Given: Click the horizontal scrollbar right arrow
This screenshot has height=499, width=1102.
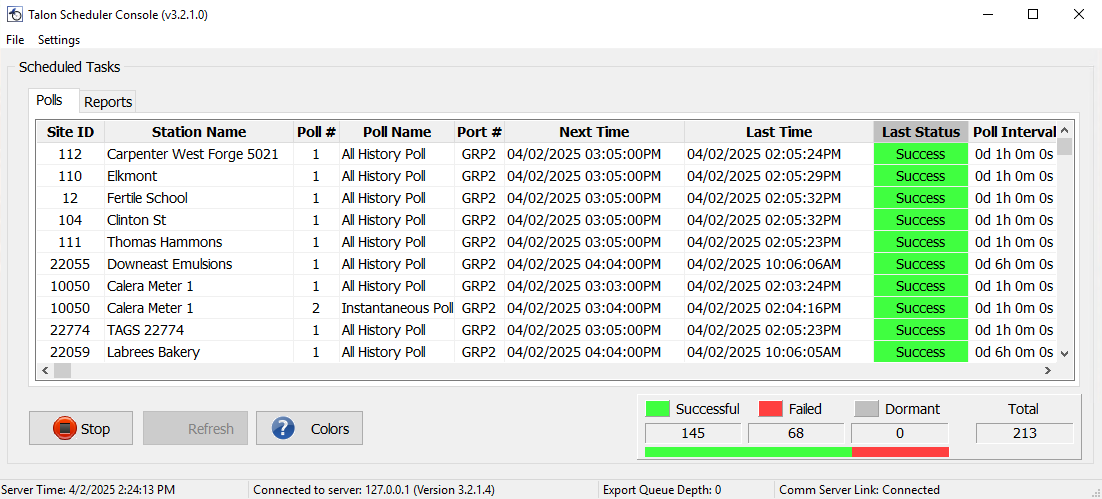Looking at the screenshot, I should point(1047,370).
